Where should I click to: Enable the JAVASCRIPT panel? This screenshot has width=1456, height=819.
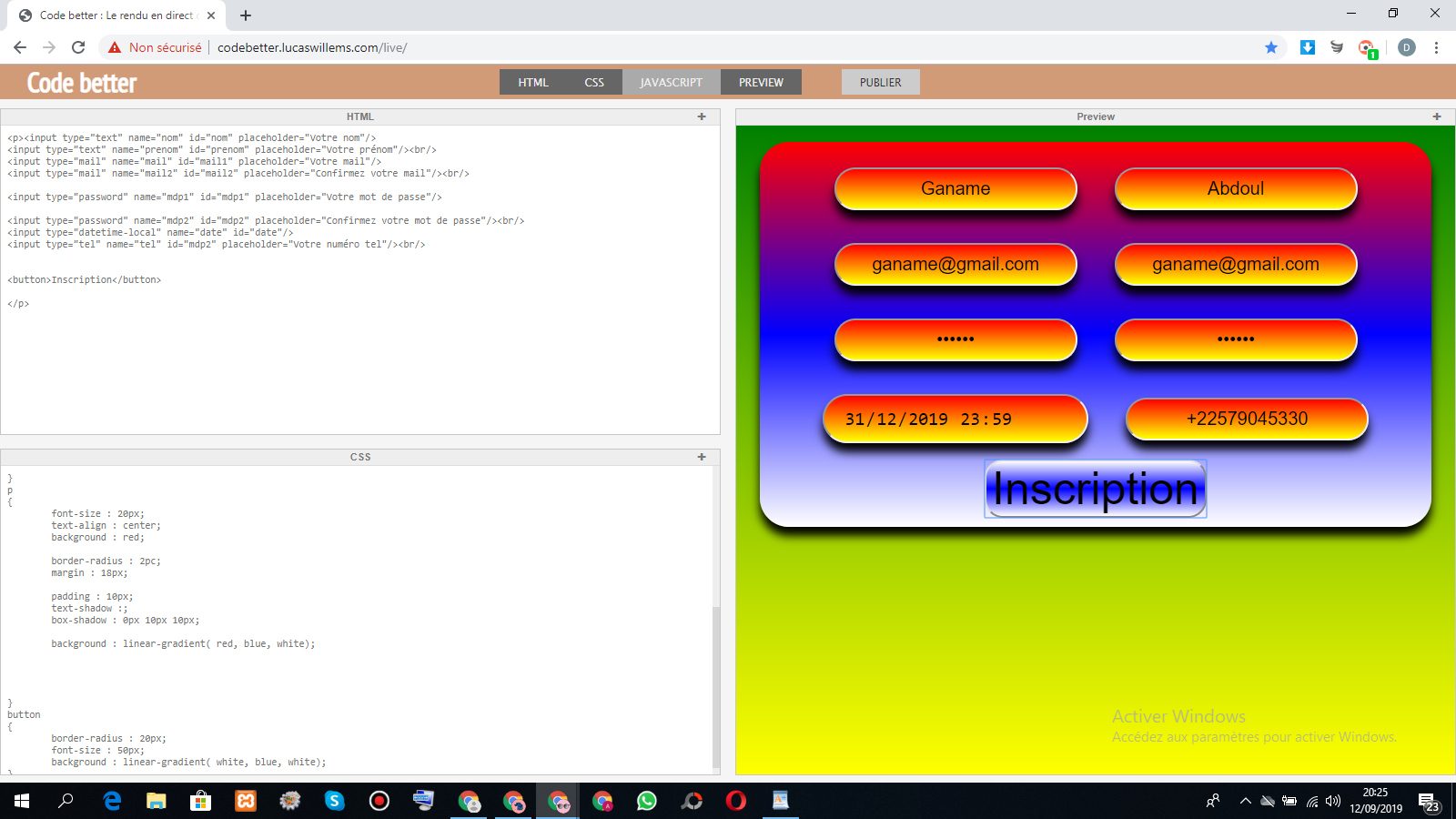(671, 82)
